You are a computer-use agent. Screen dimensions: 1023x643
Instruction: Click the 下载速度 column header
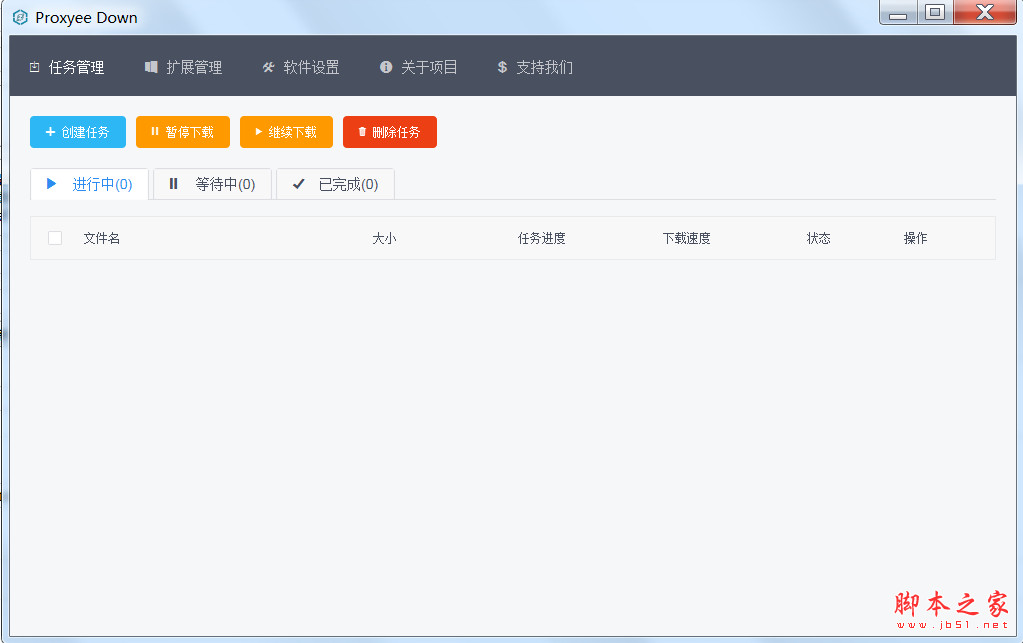686,238
